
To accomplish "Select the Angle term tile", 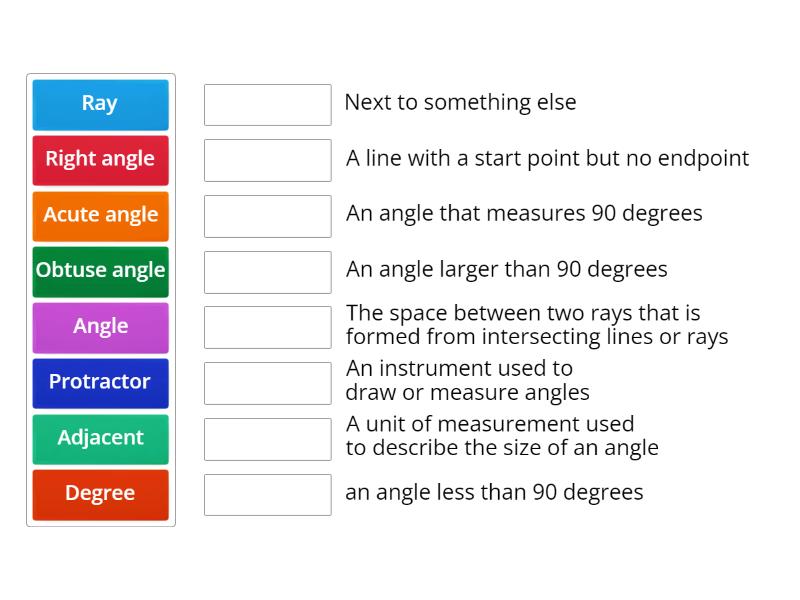I will (100, 327).
